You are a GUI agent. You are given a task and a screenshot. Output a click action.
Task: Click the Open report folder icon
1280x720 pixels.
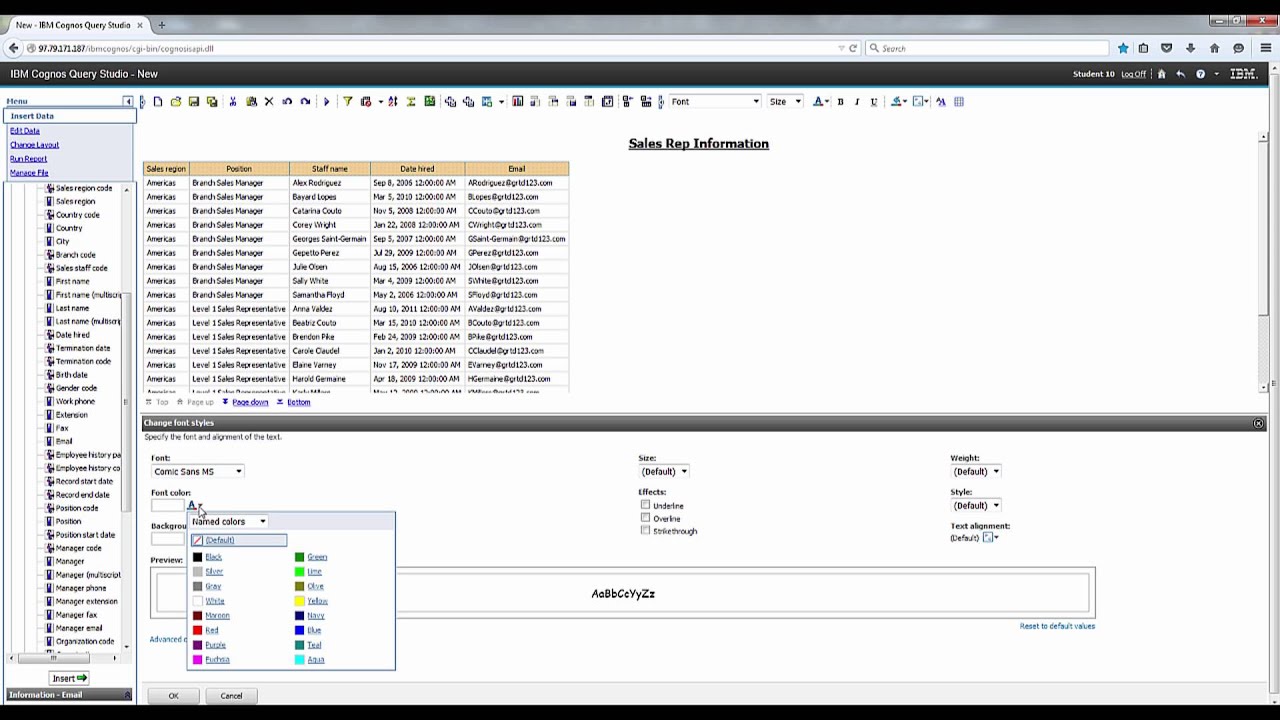[x=175, y=101]
